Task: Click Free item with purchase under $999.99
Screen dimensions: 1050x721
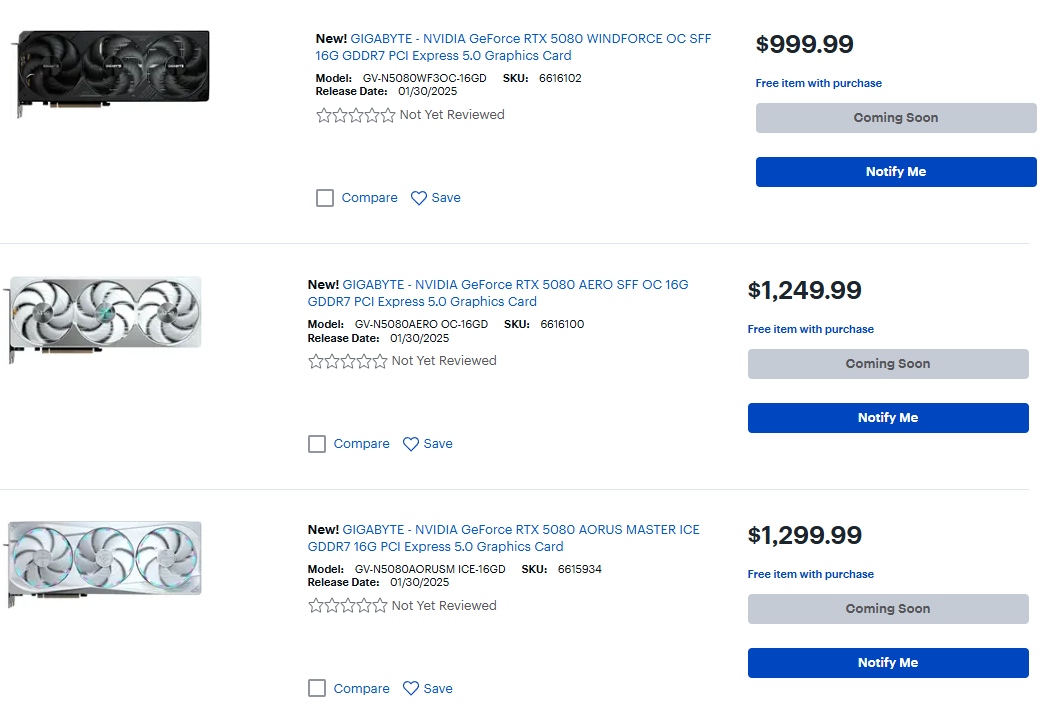Action: tap(819, 83)
